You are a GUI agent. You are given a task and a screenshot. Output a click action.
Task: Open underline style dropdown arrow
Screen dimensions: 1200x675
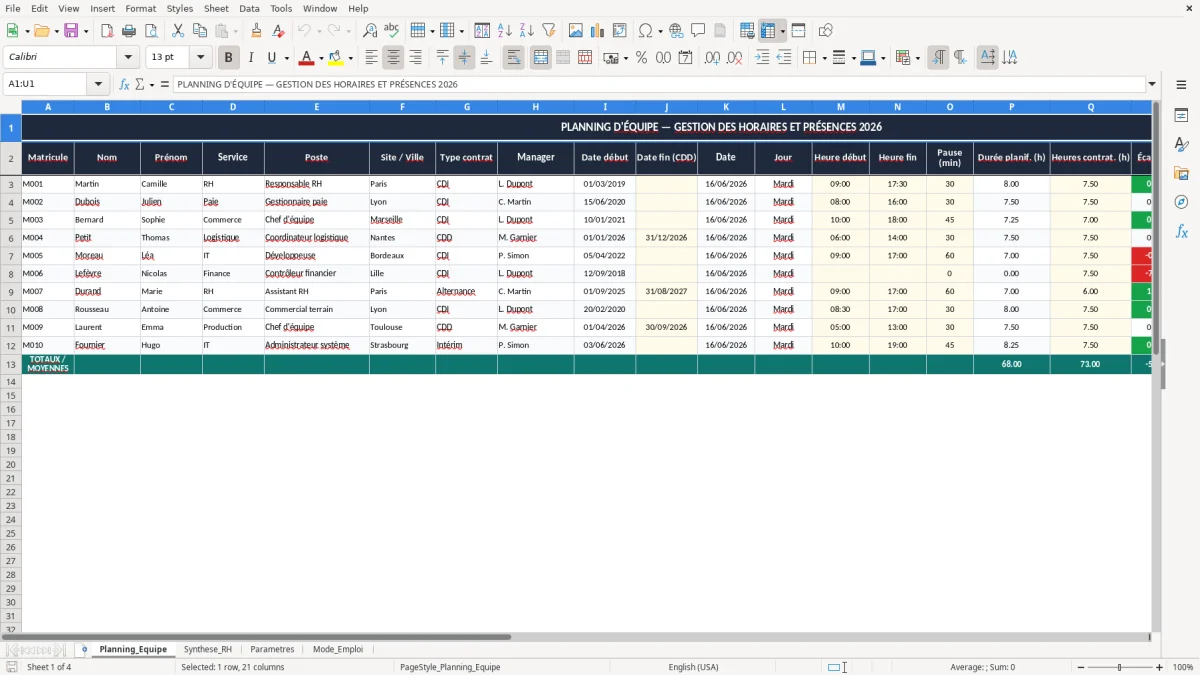pyautogui.click(x=286, y=58)
